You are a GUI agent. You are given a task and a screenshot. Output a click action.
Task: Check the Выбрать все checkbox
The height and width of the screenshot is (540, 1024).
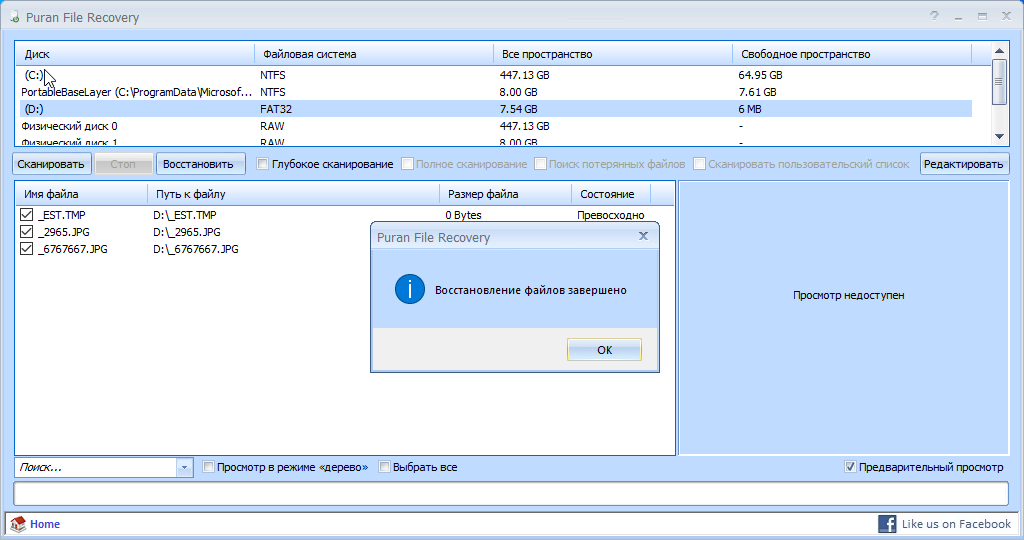pyautogui.click(x=384, y=467)
